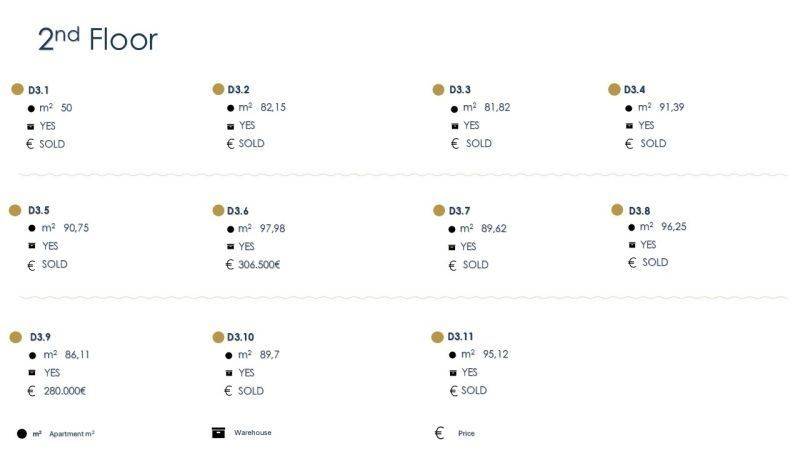Click the warehouse icon in the legend

[x=218, y=433]
